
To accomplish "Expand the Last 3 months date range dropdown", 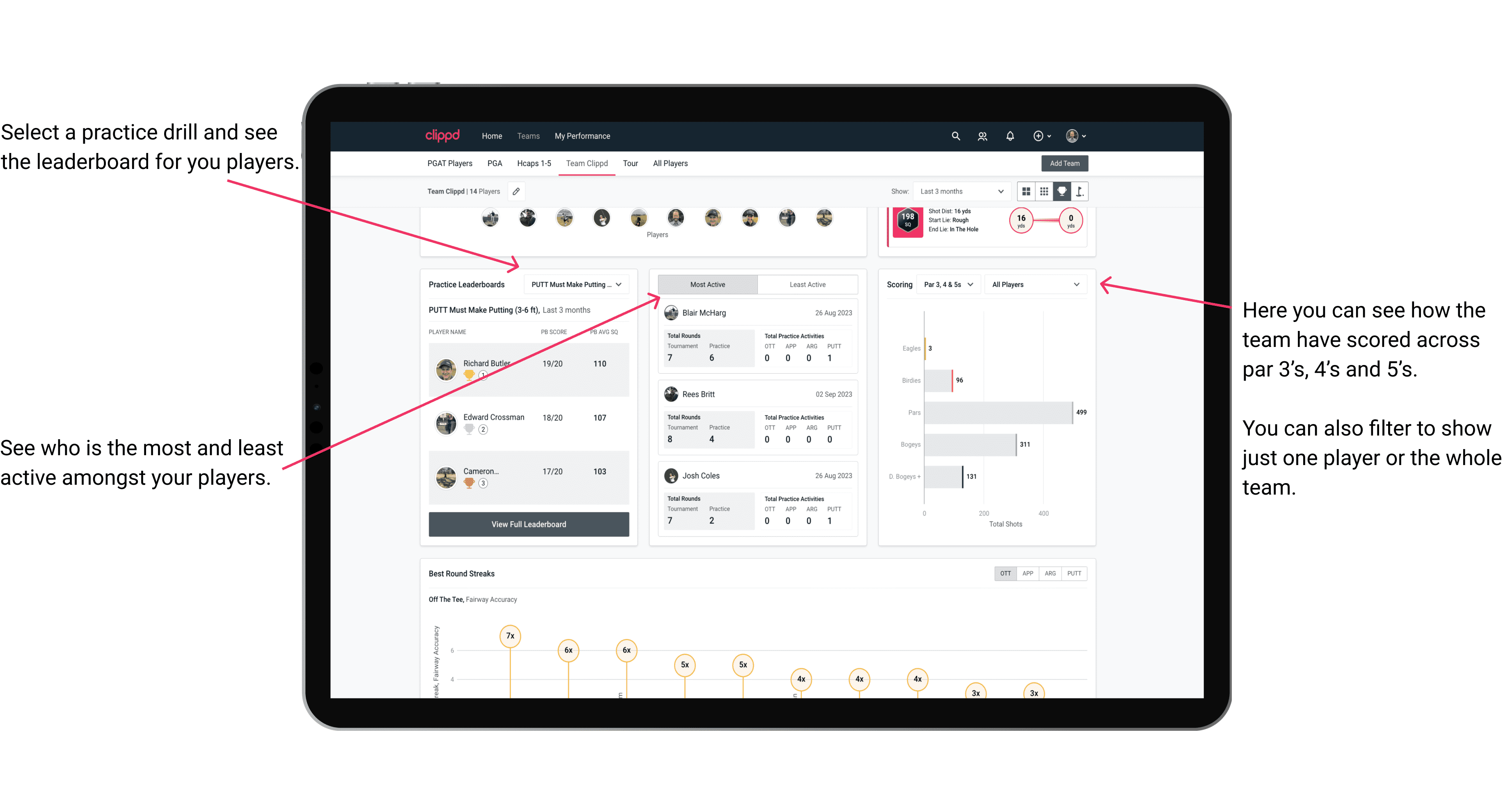I will pyautogui.click(x=960, y=192).
